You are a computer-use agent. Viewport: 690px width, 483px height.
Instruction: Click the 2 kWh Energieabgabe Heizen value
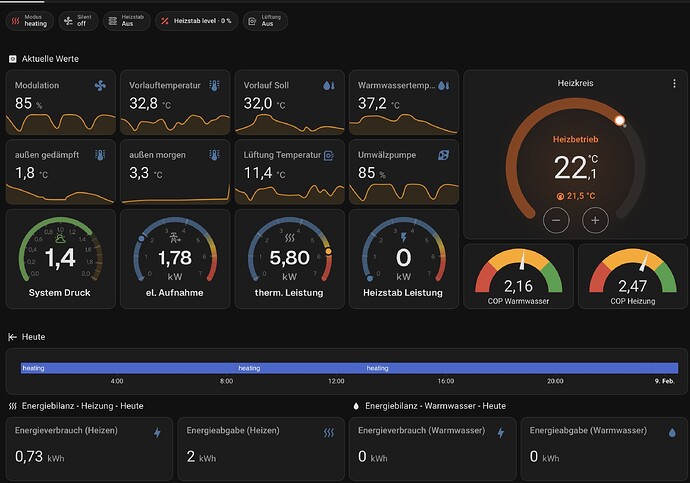pyautogui.click(x=201, y=457)
